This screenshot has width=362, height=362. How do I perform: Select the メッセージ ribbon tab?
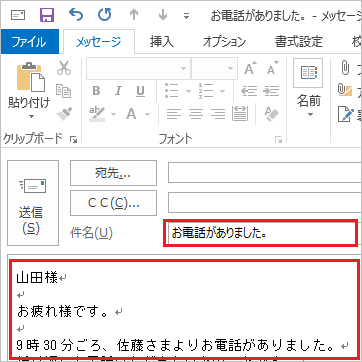pyautogui.click(x=99, y=42)
